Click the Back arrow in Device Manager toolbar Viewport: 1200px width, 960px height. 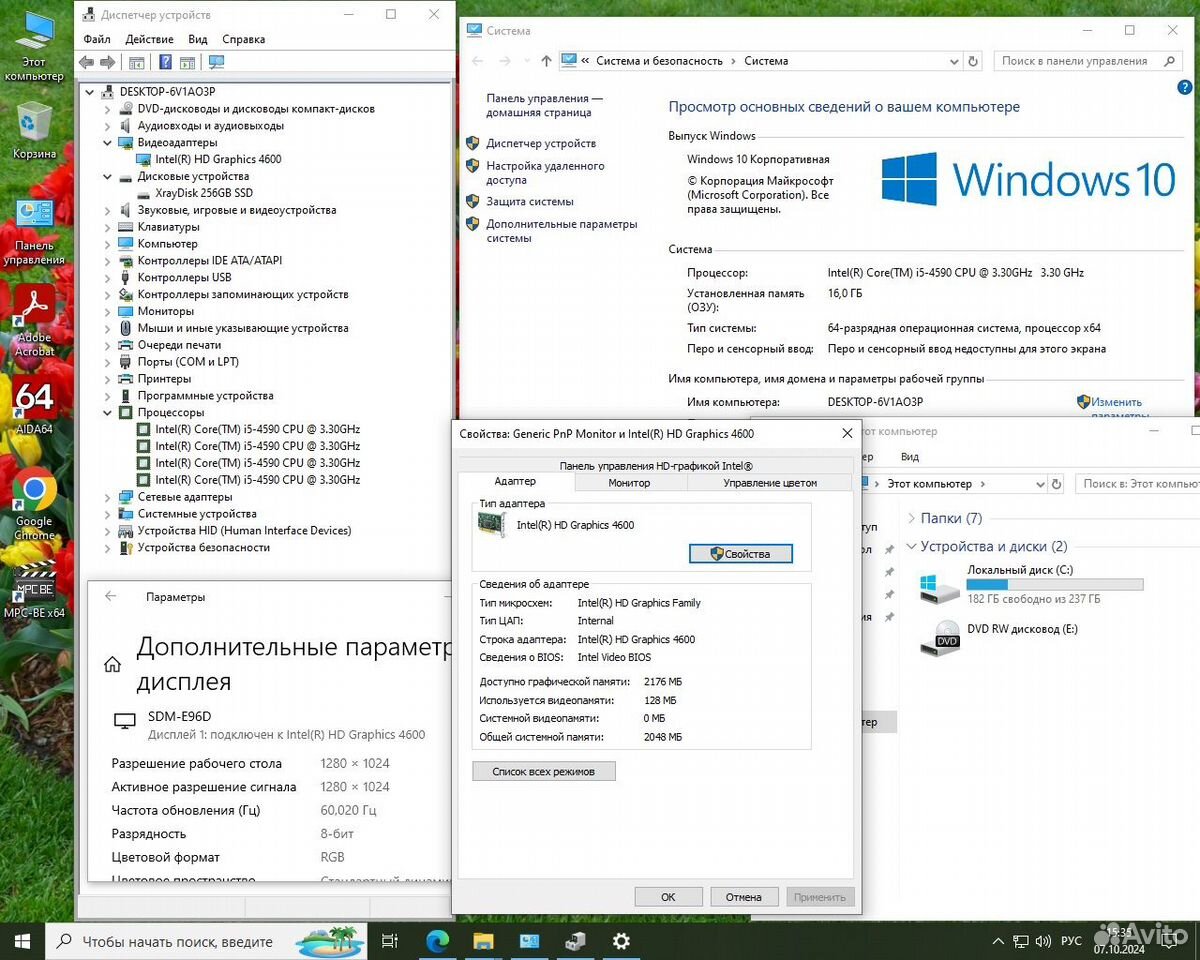pos(86,62)
